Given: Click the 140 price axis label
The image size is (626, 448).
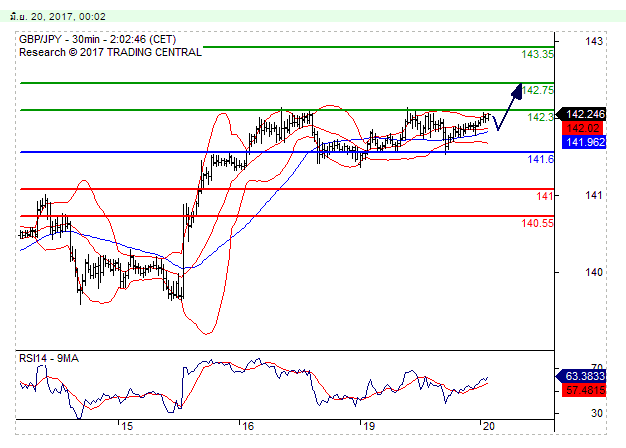Looking at the screenshot, I should (594, 272).
